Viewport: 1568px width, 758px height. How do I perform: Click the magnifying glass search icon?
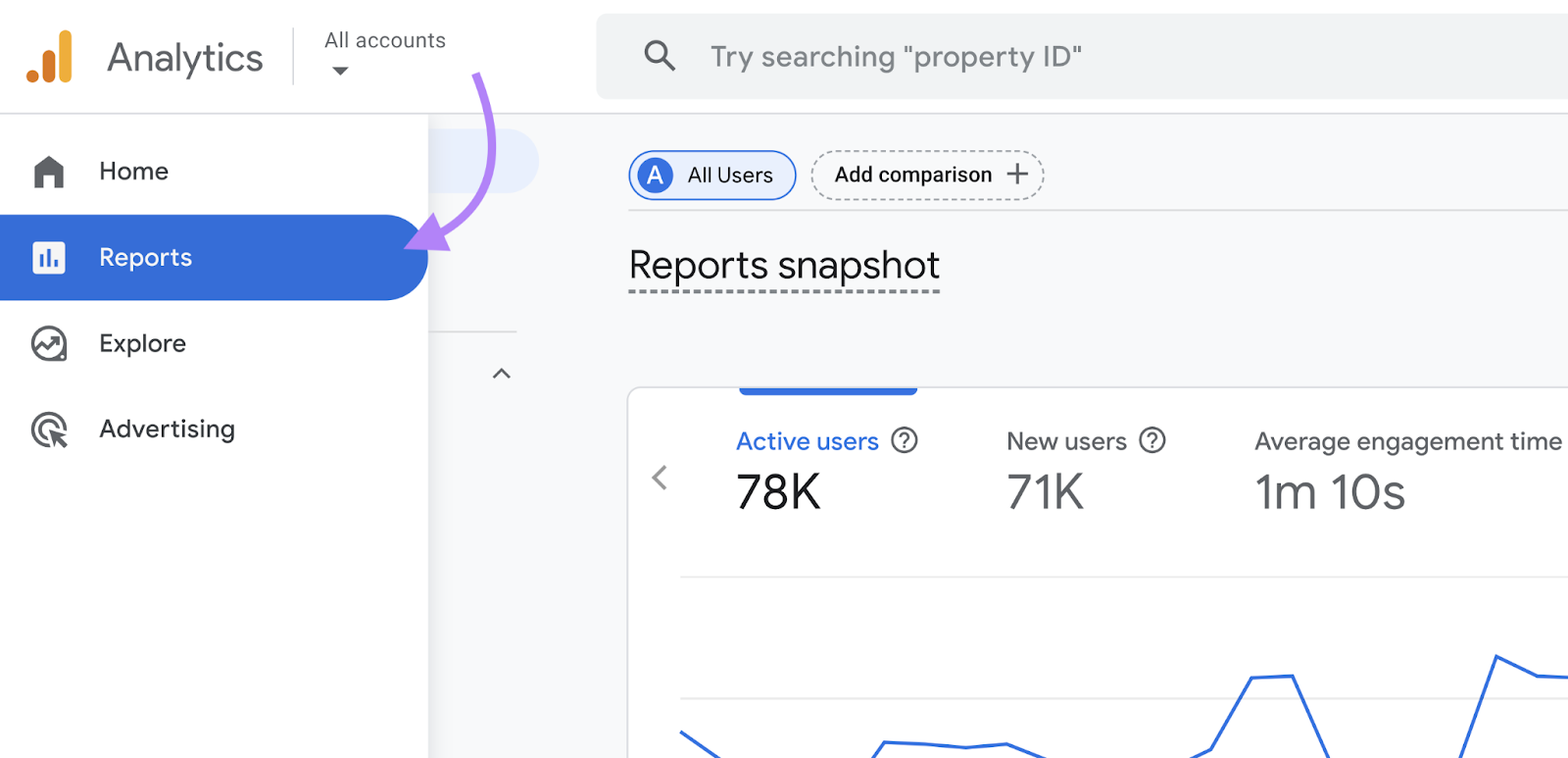coord(660,56)
